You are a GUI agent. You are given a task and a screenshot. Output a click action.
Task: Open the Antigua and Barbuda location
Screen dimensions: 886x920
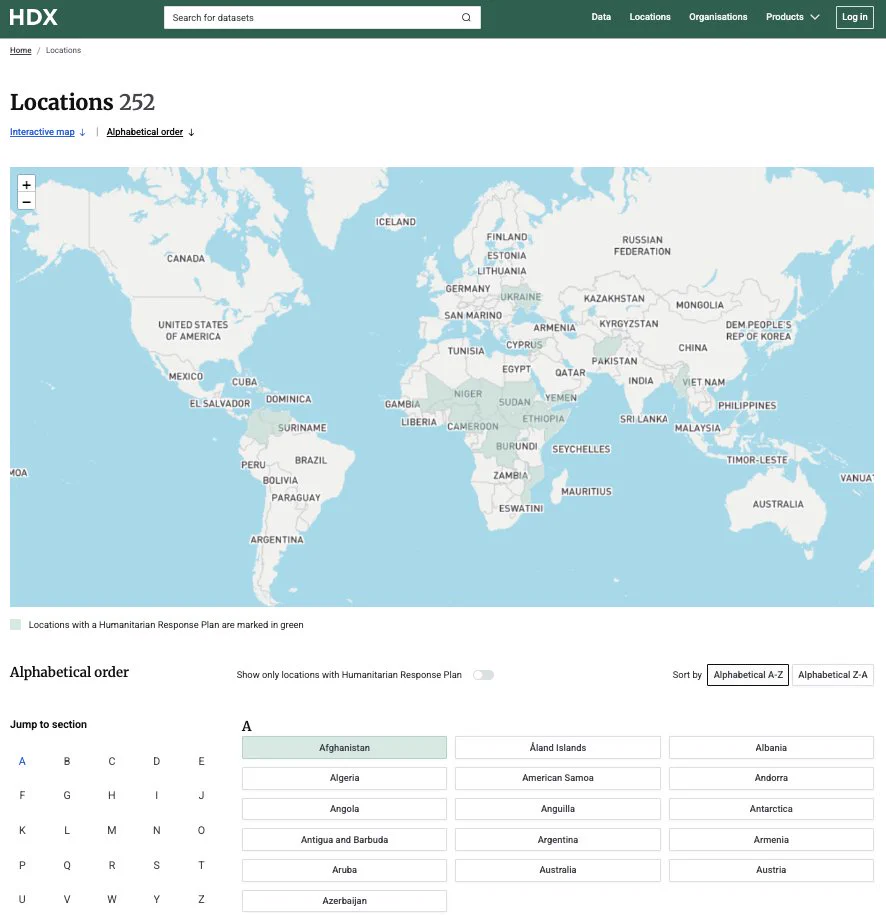point(344,840)
